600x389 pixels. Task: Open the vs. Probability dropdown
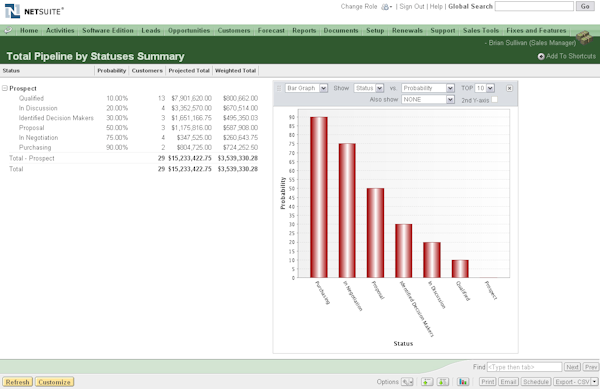(x=428, y=88)
